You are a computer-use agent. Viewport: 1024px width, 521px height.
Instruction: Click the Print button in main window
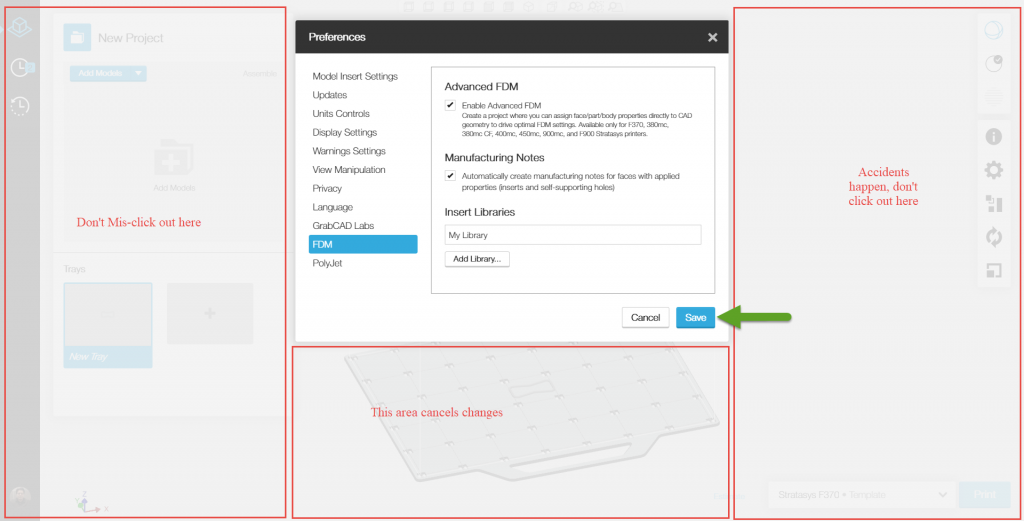[x=984, y=495]
